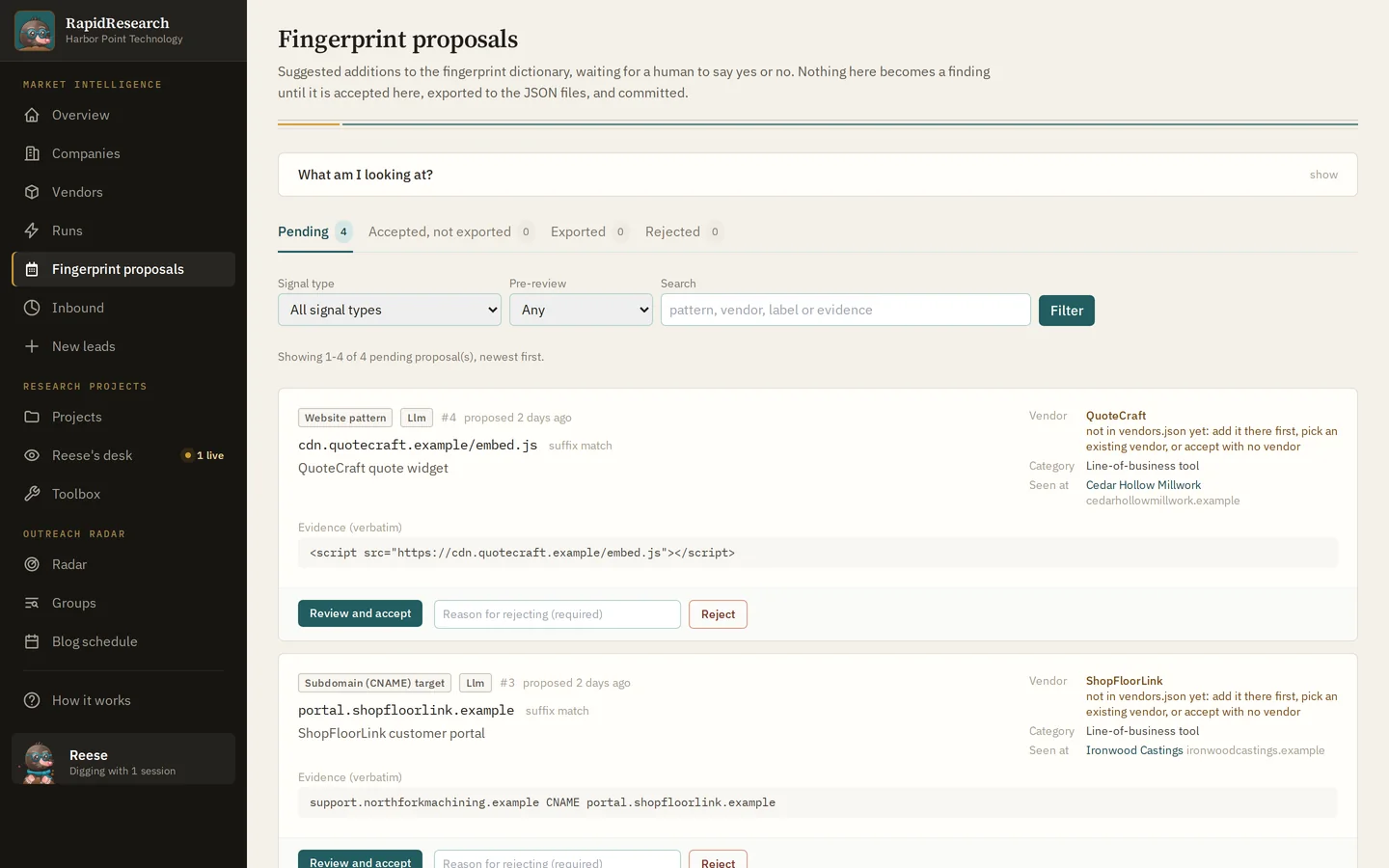Viewport: 1389px width, 868px height.
Task: Click the QuoteCraft script evidence snippet
Action: click(x=818, y=553)
